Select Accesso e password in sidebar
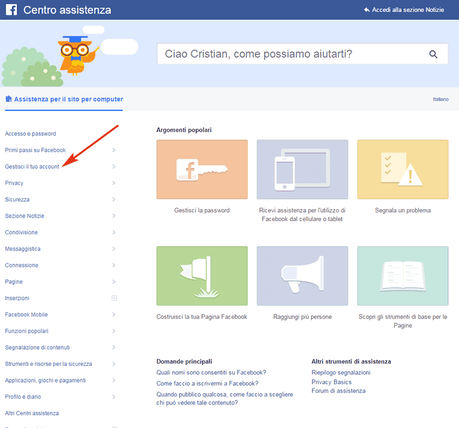The height and width of the screenshot is (428, 459). pos(30,134)
